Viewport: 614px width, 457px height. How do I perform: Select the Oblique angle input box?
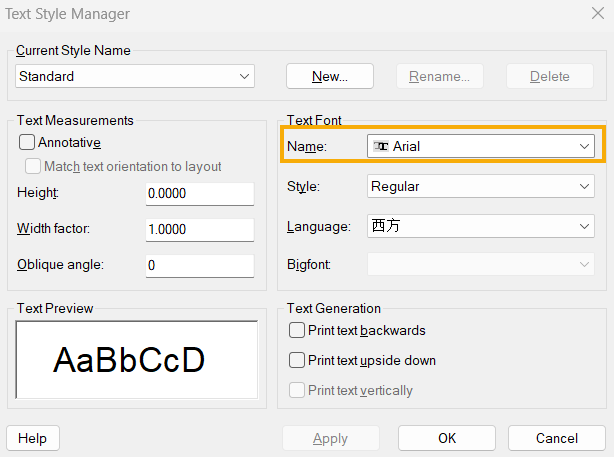tap(200, 266)
